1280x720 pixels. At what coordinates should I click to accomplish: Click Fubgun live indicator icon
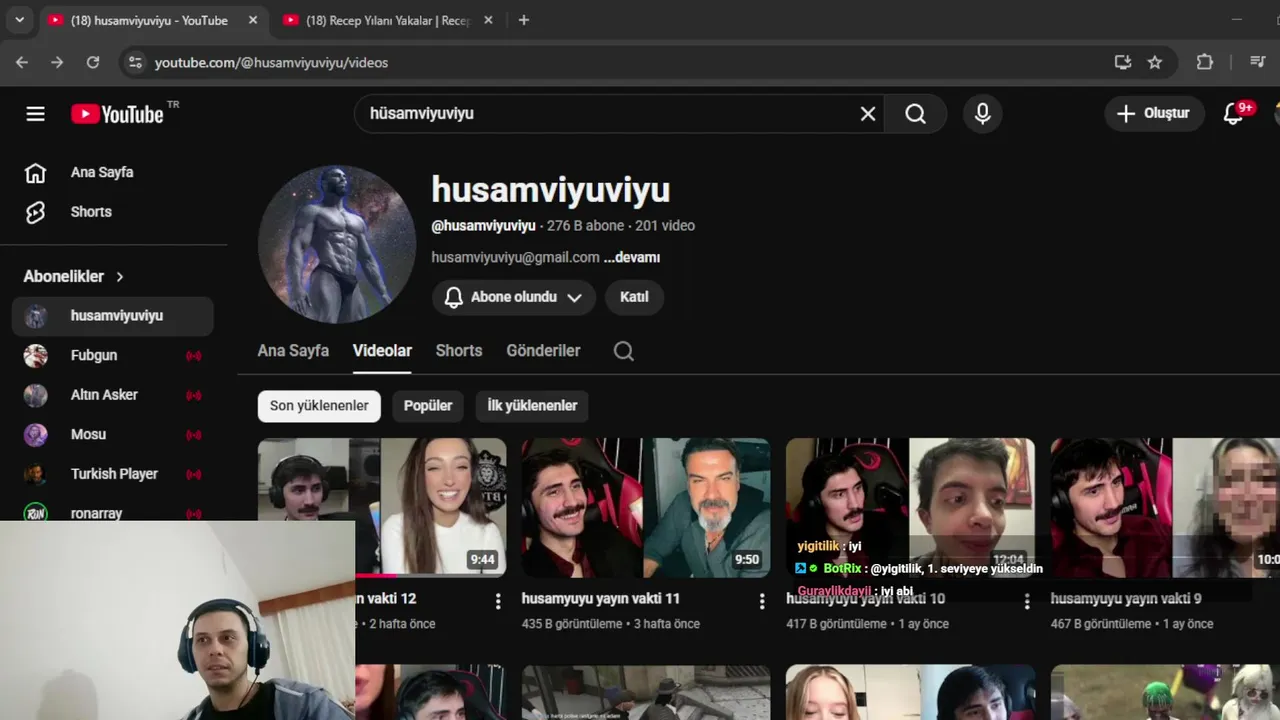(x=194, y=355)
